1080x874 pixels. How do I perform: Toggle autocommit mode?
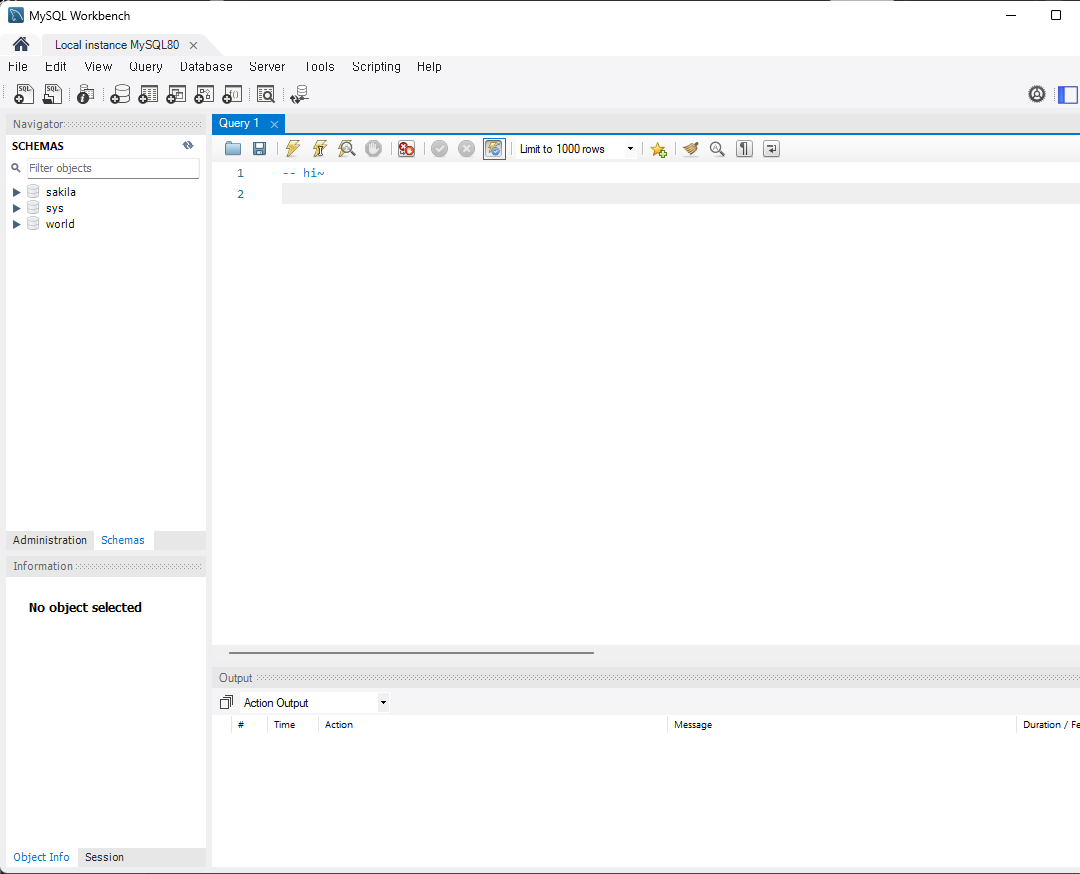click(494, 149)
